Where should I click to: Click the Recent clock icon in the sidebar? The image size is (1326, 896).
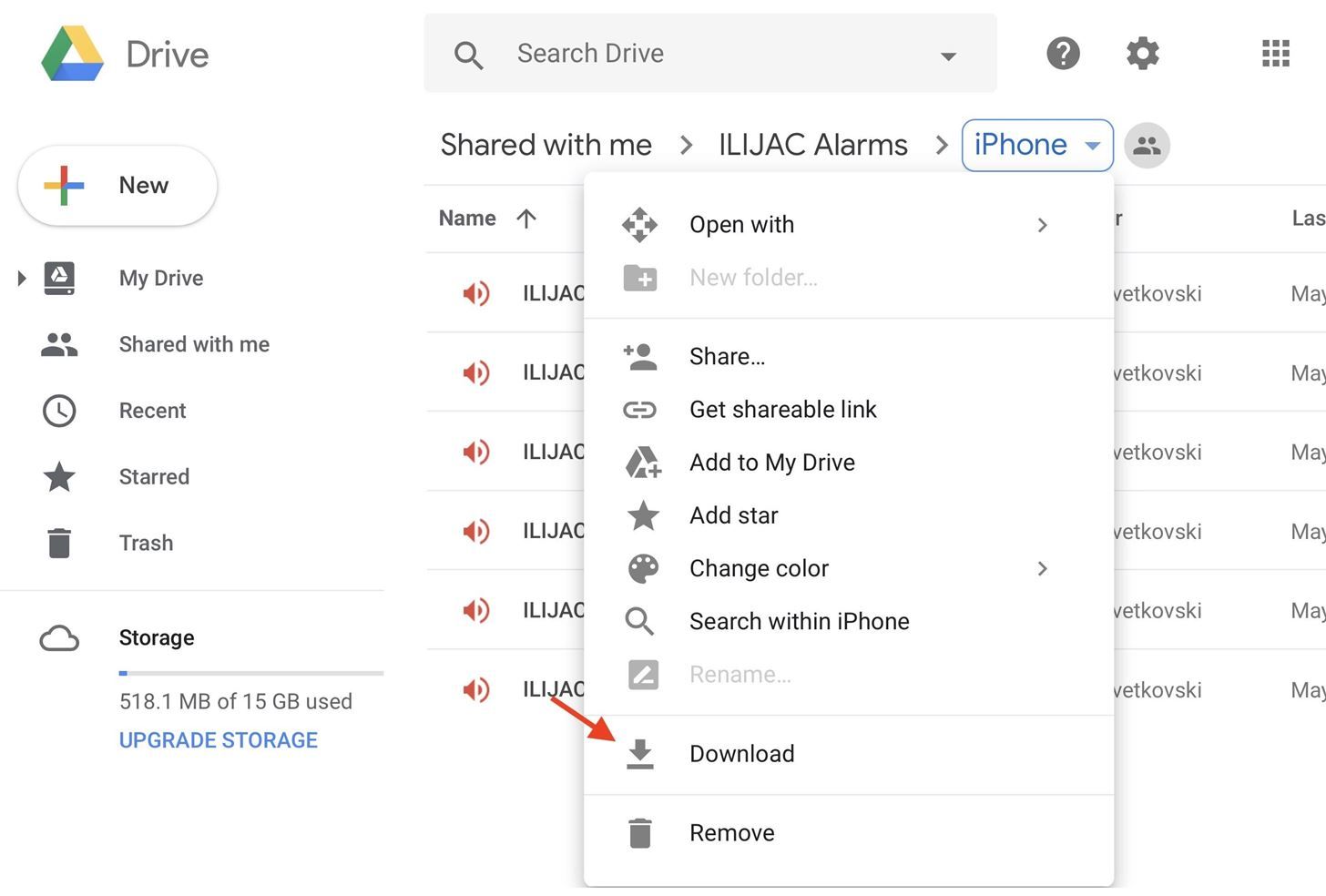point(59,411)
